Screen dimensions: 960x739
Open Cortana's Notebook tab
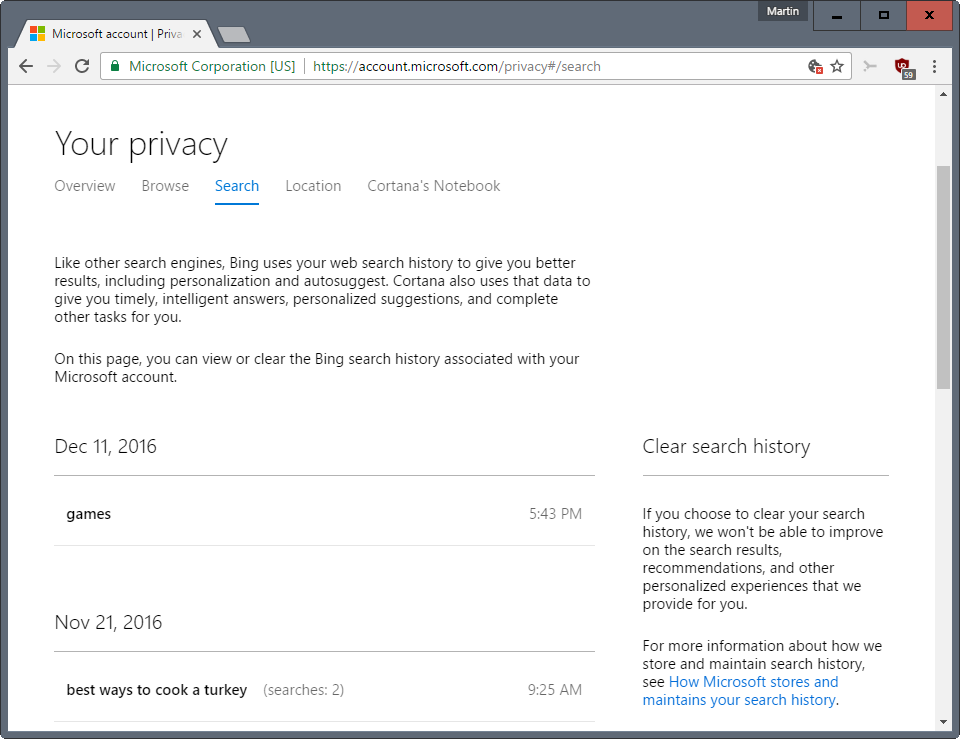click(x=433, y=186)
